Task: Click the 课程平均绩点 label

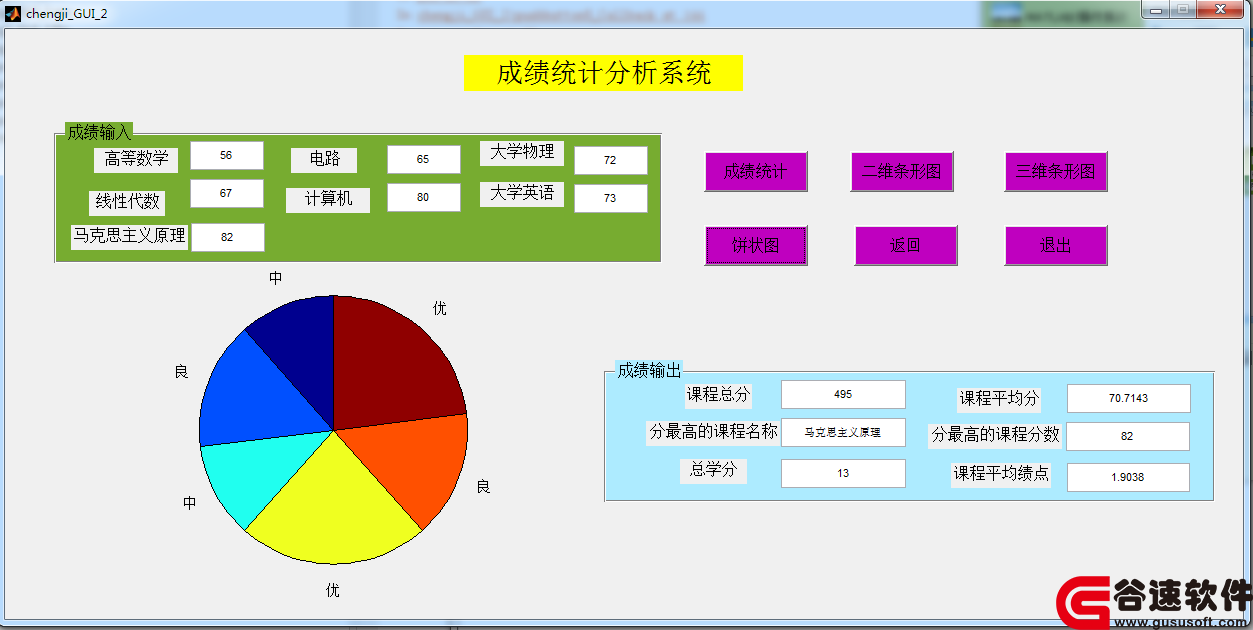Action: click(1001, 474)
